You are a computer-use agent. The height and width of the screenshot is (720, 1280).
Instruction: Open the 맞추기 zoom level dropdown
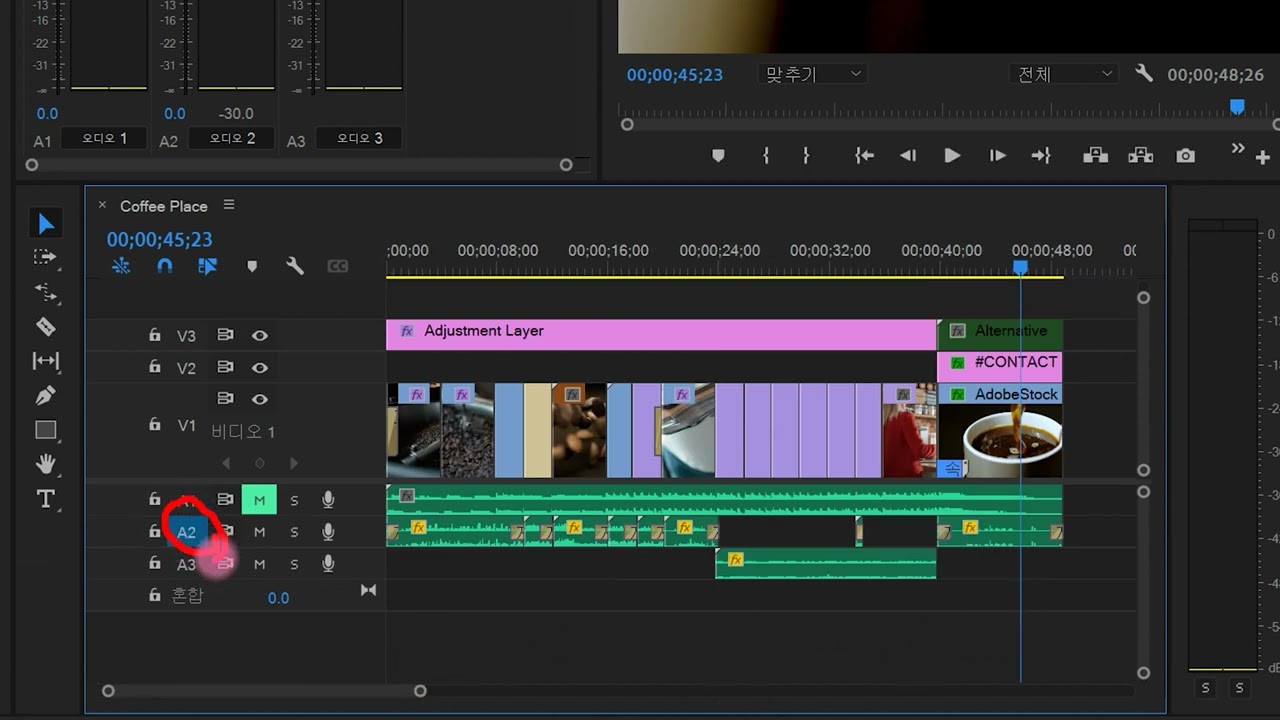pyautogui.click(x=813, y=74)
